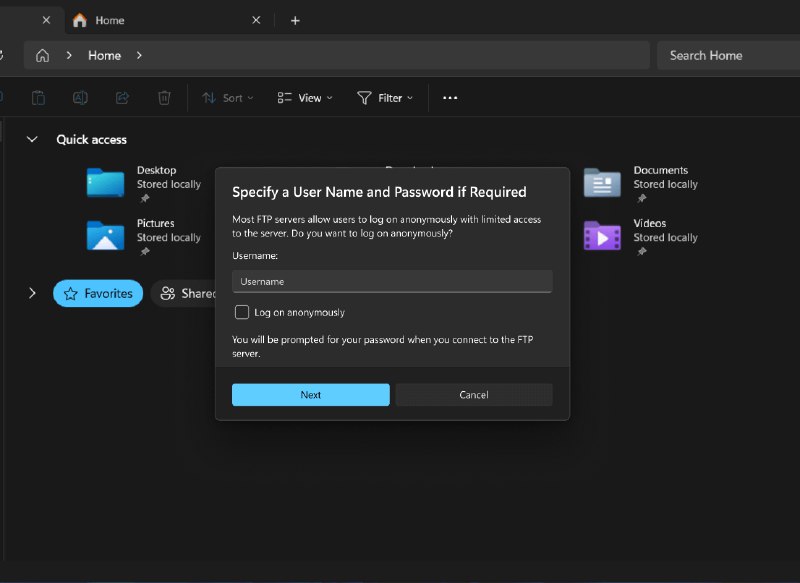
Task: Open the See more three-dot menu
Action: tap(450, 98)
